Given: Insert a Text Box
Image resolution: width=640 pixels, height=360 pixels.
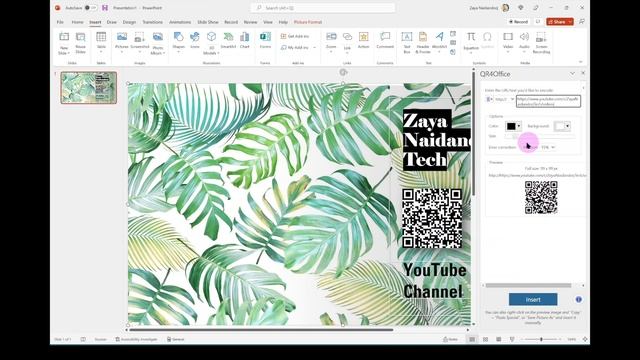Looking at the screenshot, I should [x=407, y=43].
